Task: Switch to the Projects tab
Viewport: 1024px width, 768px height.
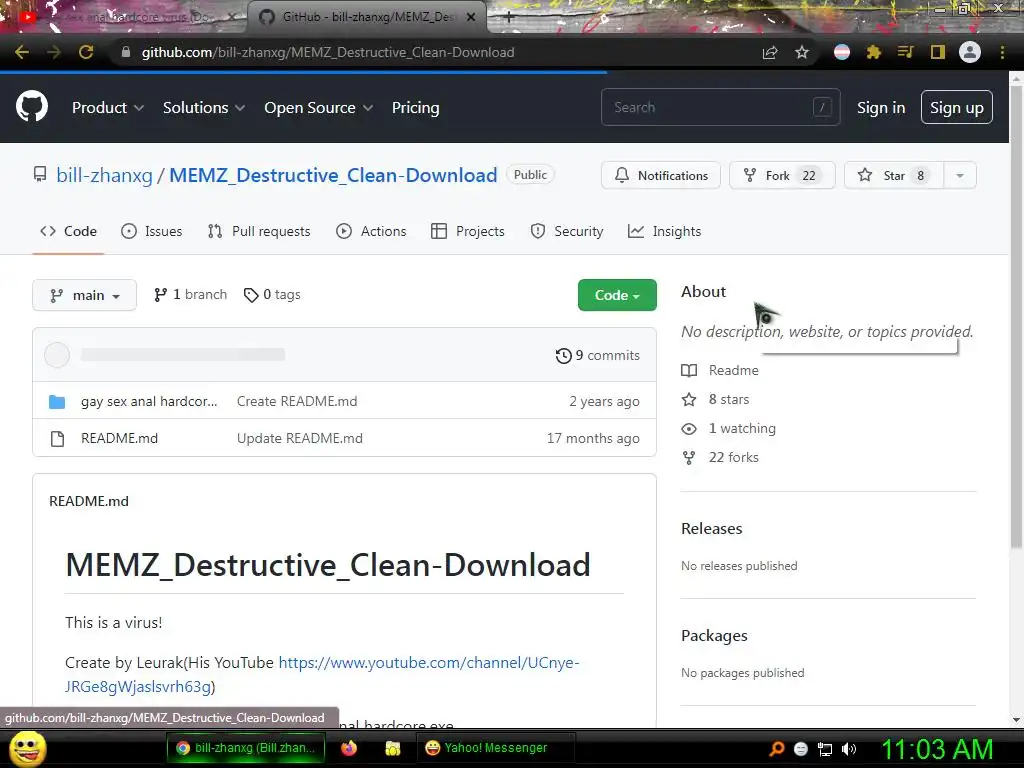Action: (x=468, y=231)
